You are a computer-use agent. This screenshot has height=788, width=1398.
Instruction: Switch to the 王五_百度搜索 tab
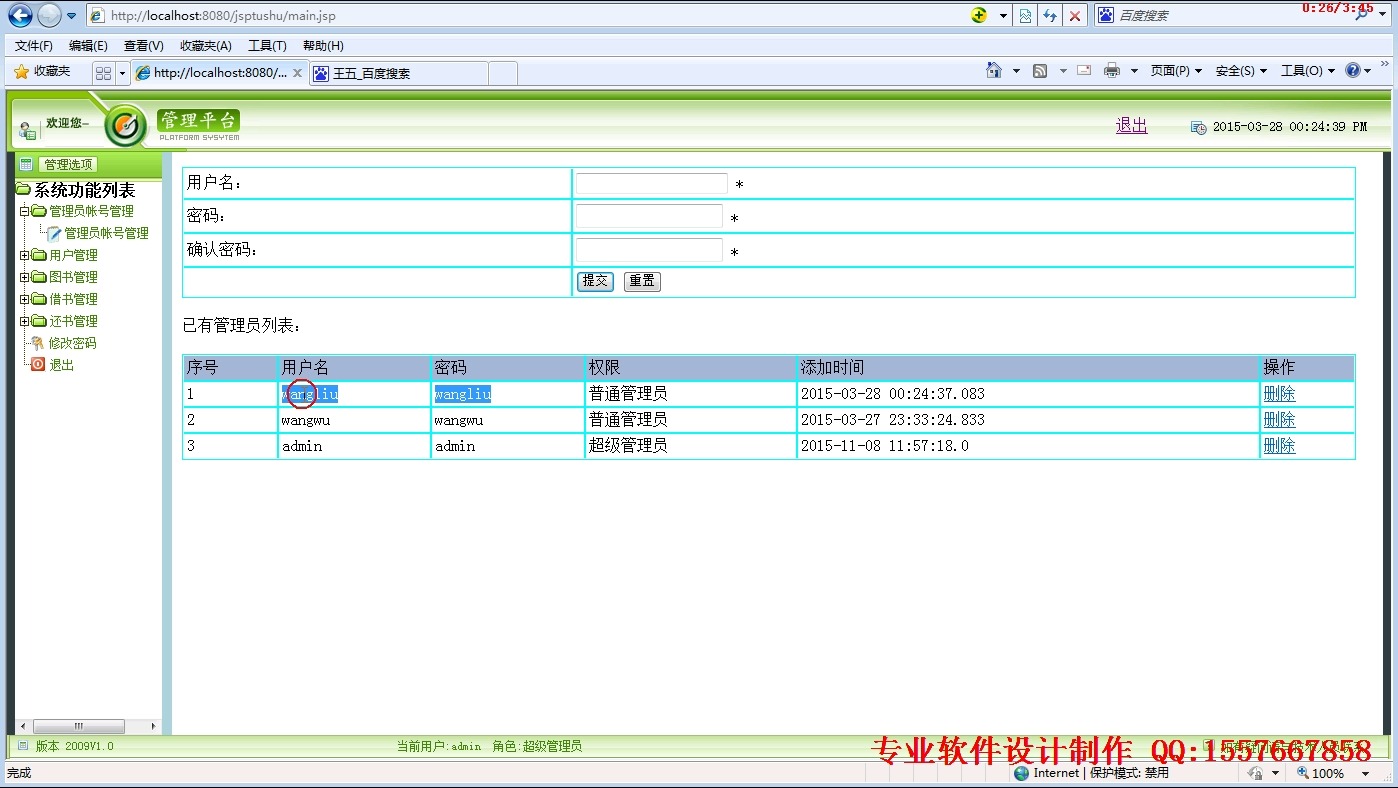click(398, 73)
